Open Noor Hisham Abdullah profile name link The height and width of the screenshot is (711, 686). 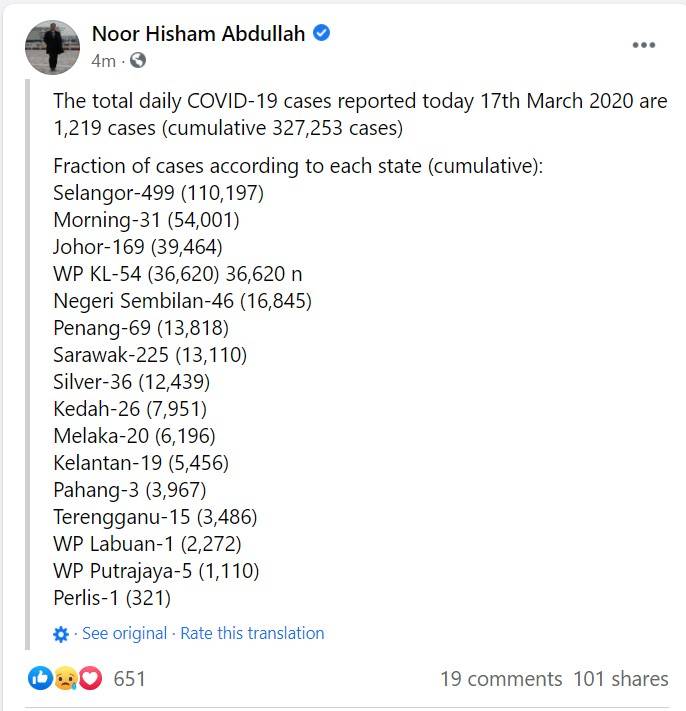tap(199, 34)
